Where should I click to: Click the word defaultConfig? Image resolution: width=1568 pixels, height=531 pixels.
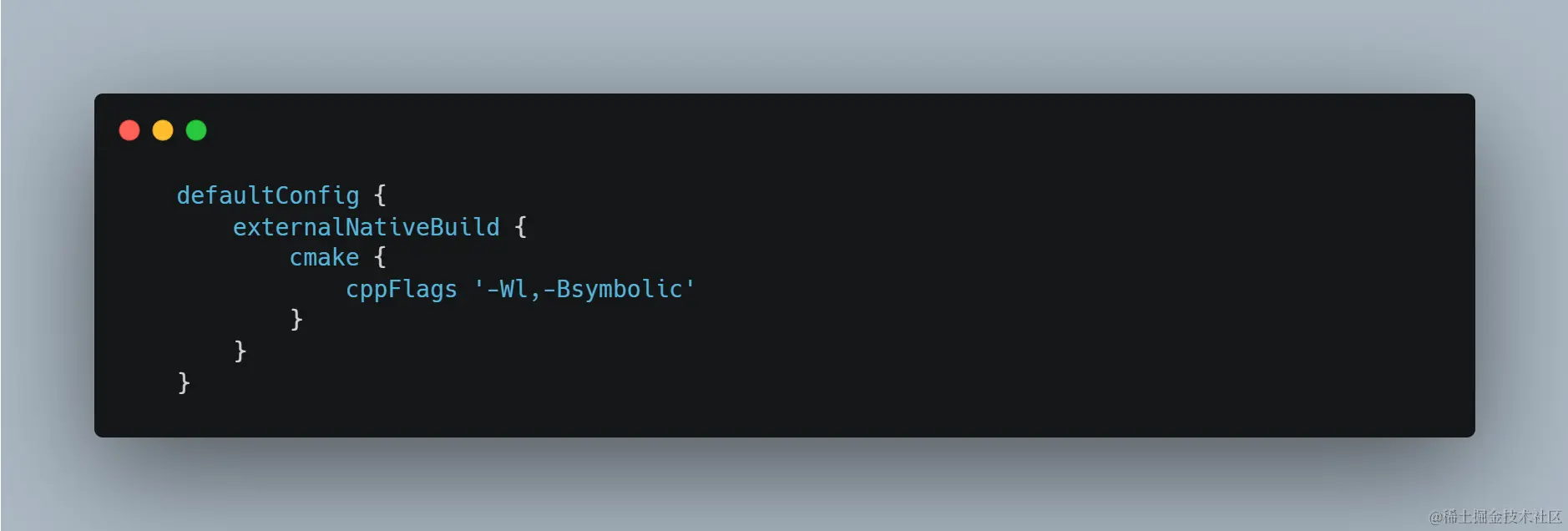(x=268, y=195)
